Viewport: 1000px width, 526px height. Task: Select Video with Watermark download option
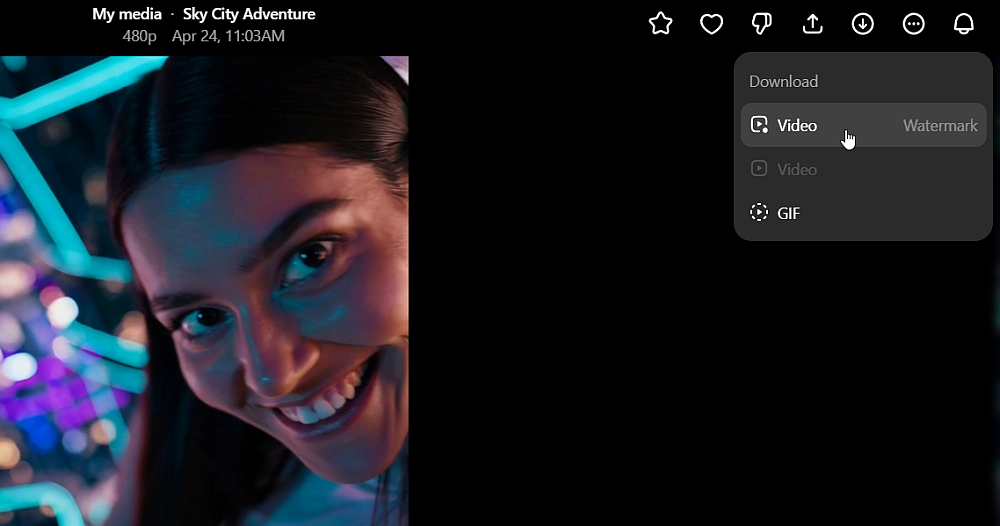[x=797, y=126]
